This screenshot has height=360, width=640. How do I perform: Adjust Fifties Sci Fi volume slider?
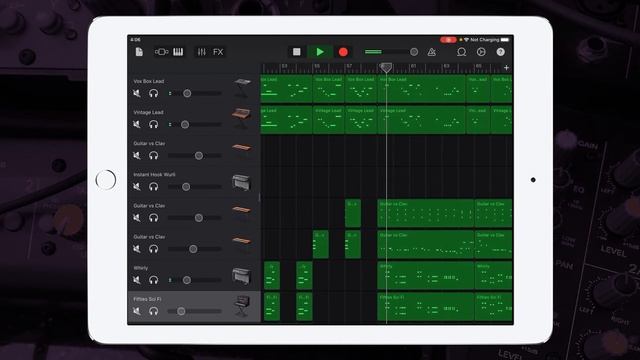[195, 311]
